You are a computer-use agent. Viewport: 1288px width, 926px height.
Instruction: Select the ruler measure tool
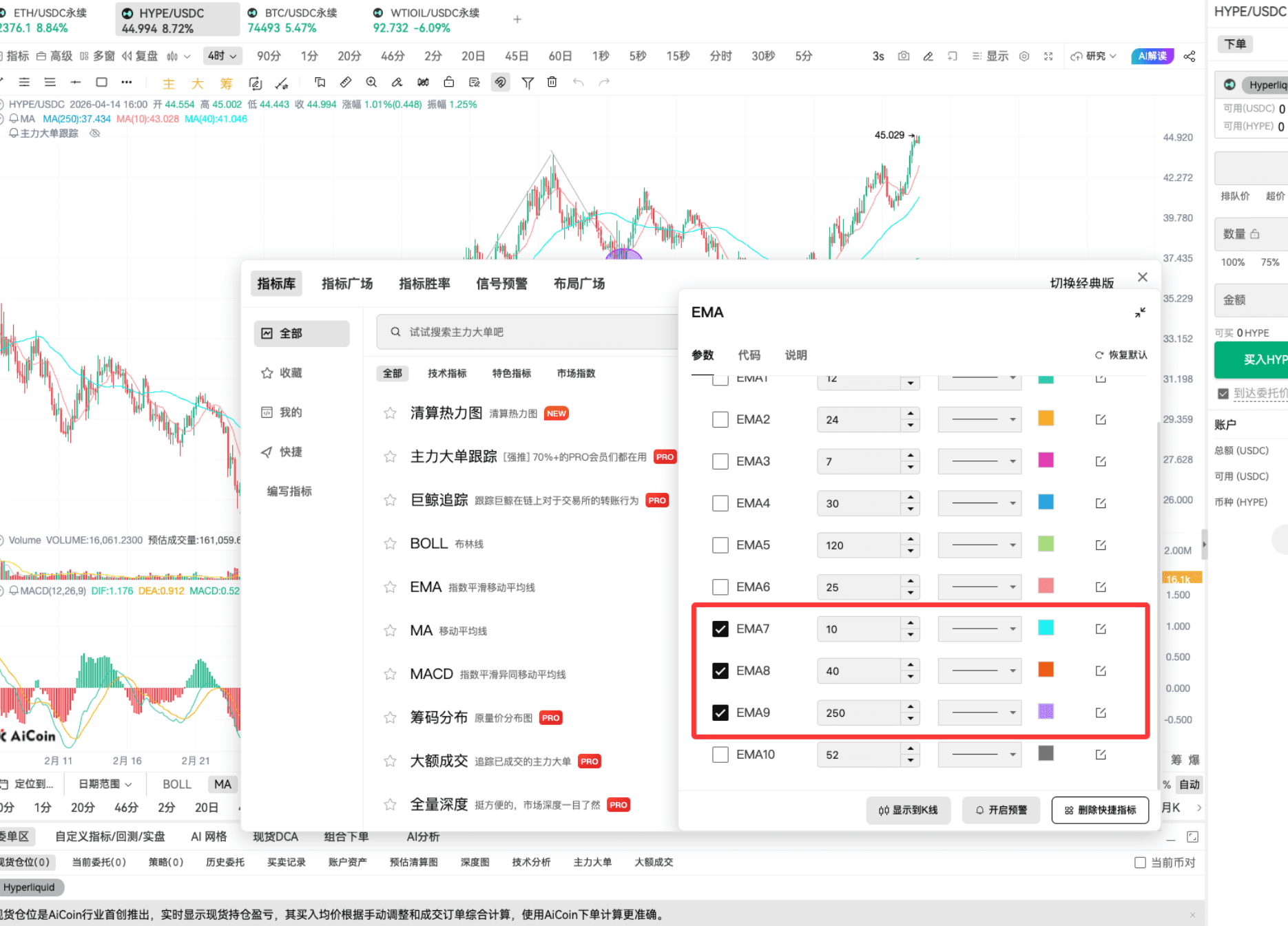point(346,82)
